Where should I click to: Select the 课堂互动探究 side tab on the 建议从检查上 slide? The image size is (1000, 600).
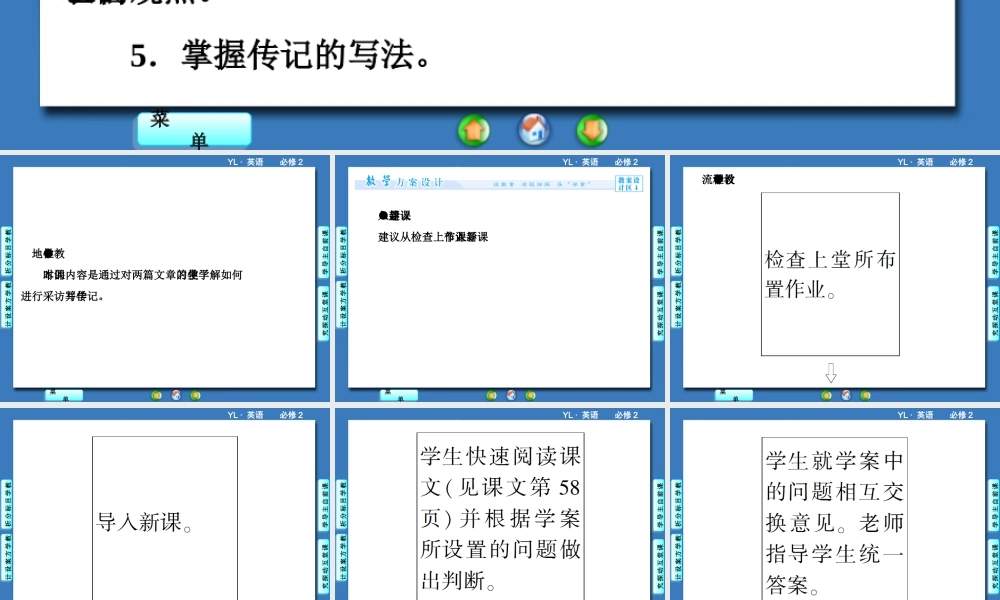click(659, 312)
